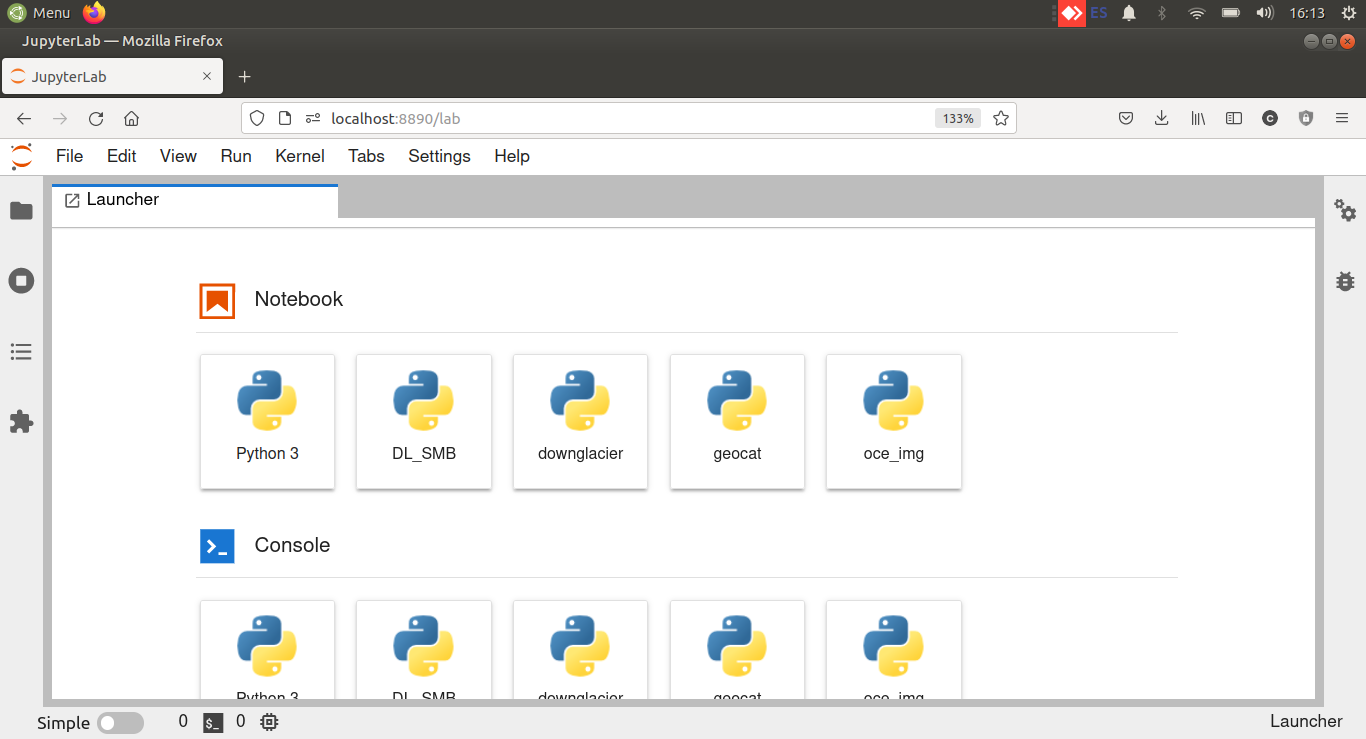Start a geocat console

(737, 649)
